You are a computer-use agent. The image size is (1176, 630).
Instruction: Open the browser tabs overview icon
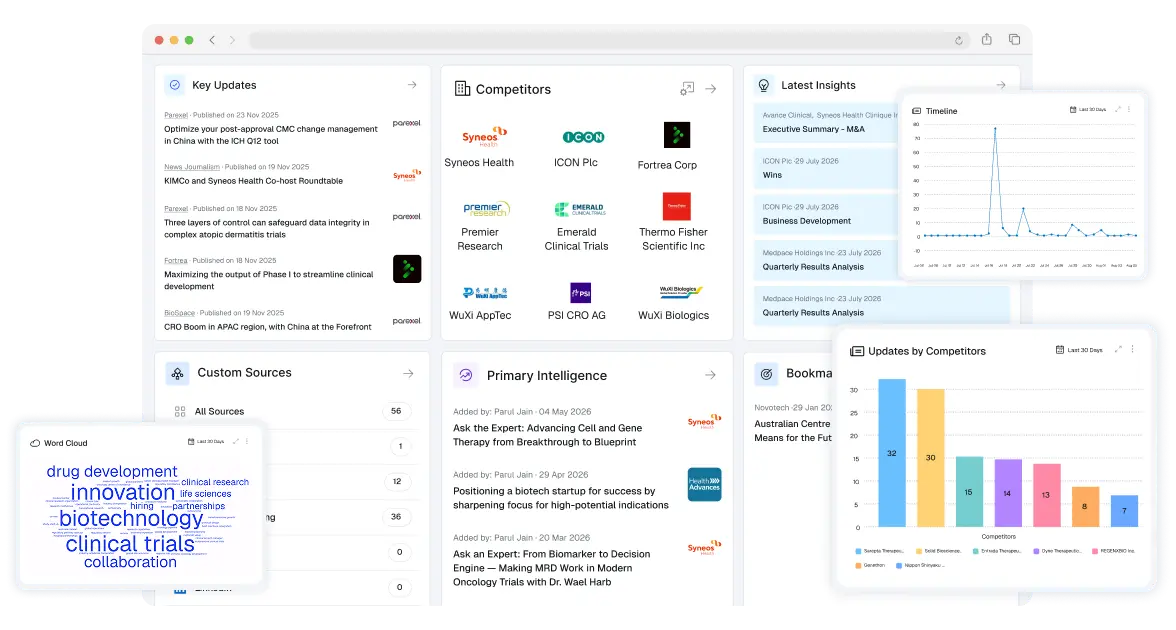tap(1014, 39)
